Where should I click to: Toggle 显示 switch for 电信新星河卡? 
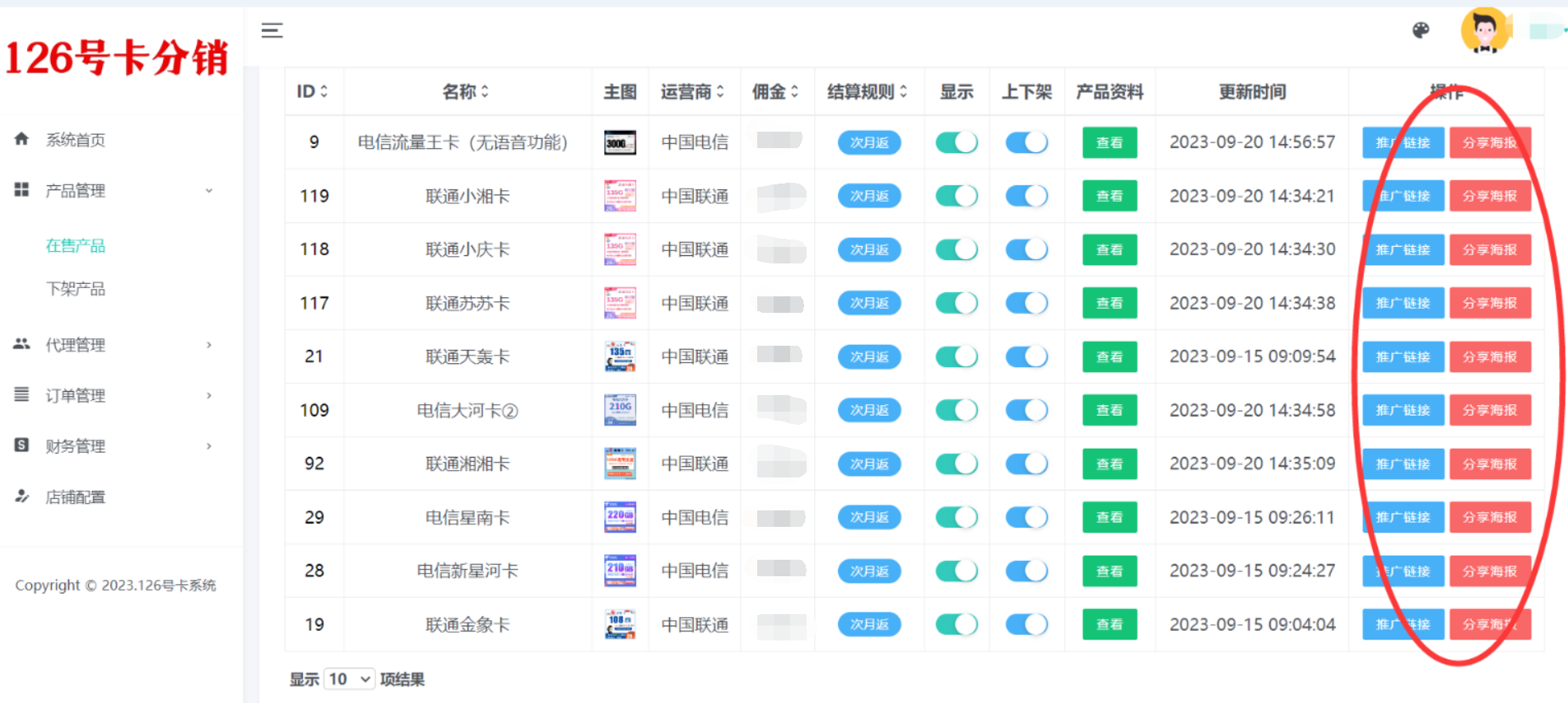[x=956, y=570]
